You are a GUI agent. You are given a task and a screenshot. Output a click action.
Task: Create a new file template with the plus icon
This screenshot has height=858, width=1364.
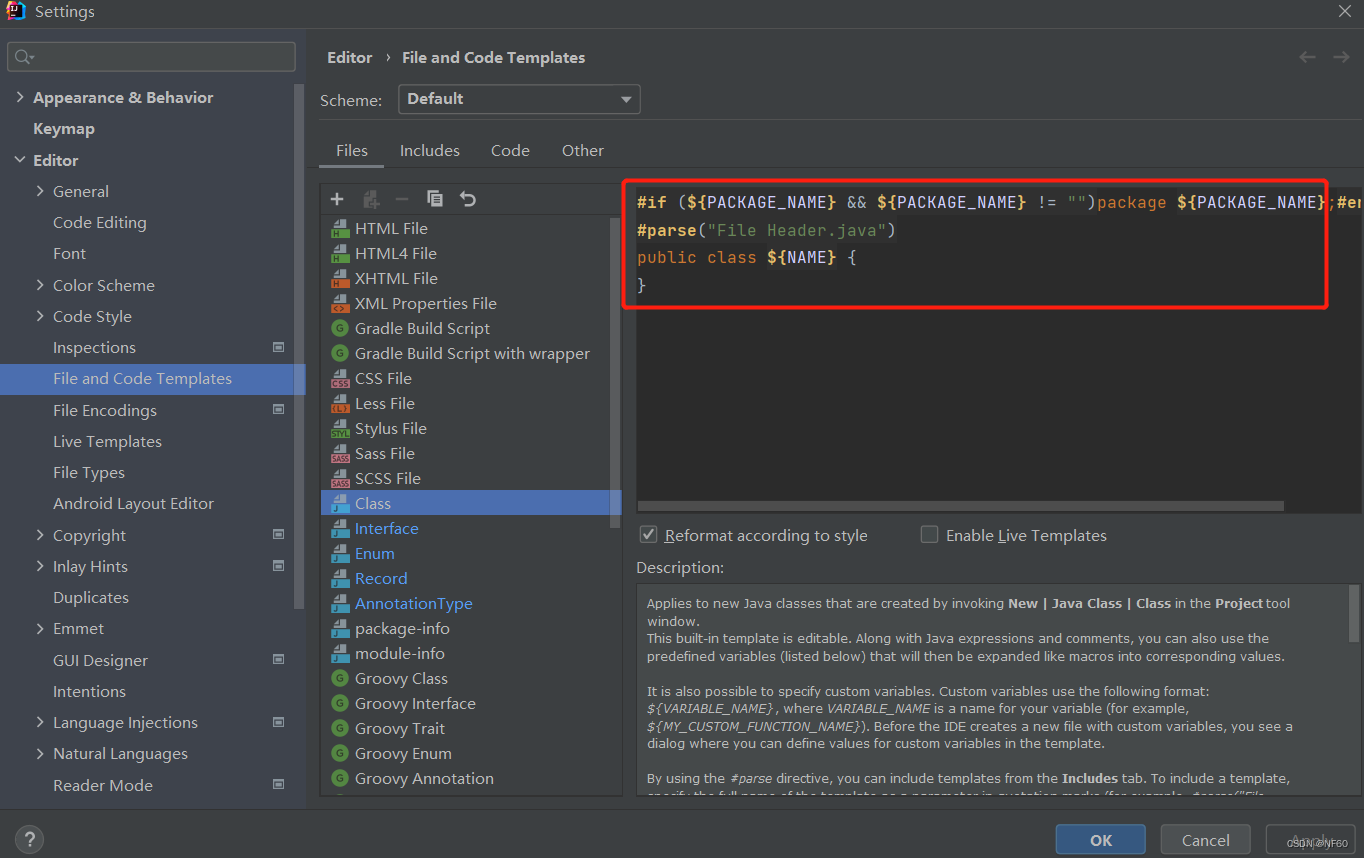pyautogui.click(x=337, y=199)
